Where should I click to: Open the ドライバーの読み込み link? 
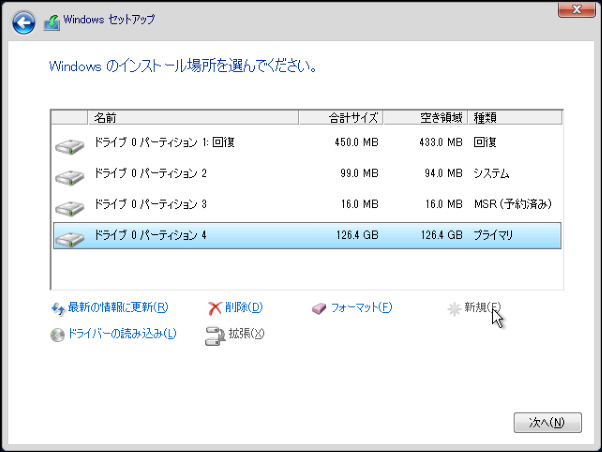coord(122,334)
